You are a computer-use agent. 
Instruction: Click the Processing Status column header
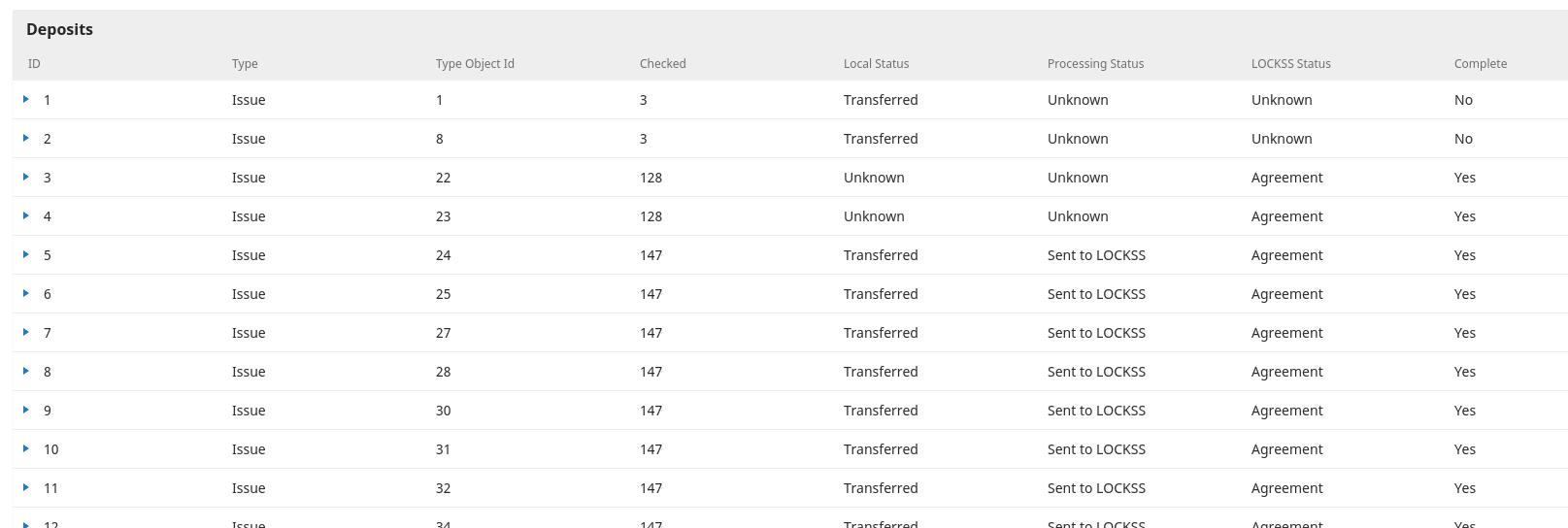(1095, 64)
